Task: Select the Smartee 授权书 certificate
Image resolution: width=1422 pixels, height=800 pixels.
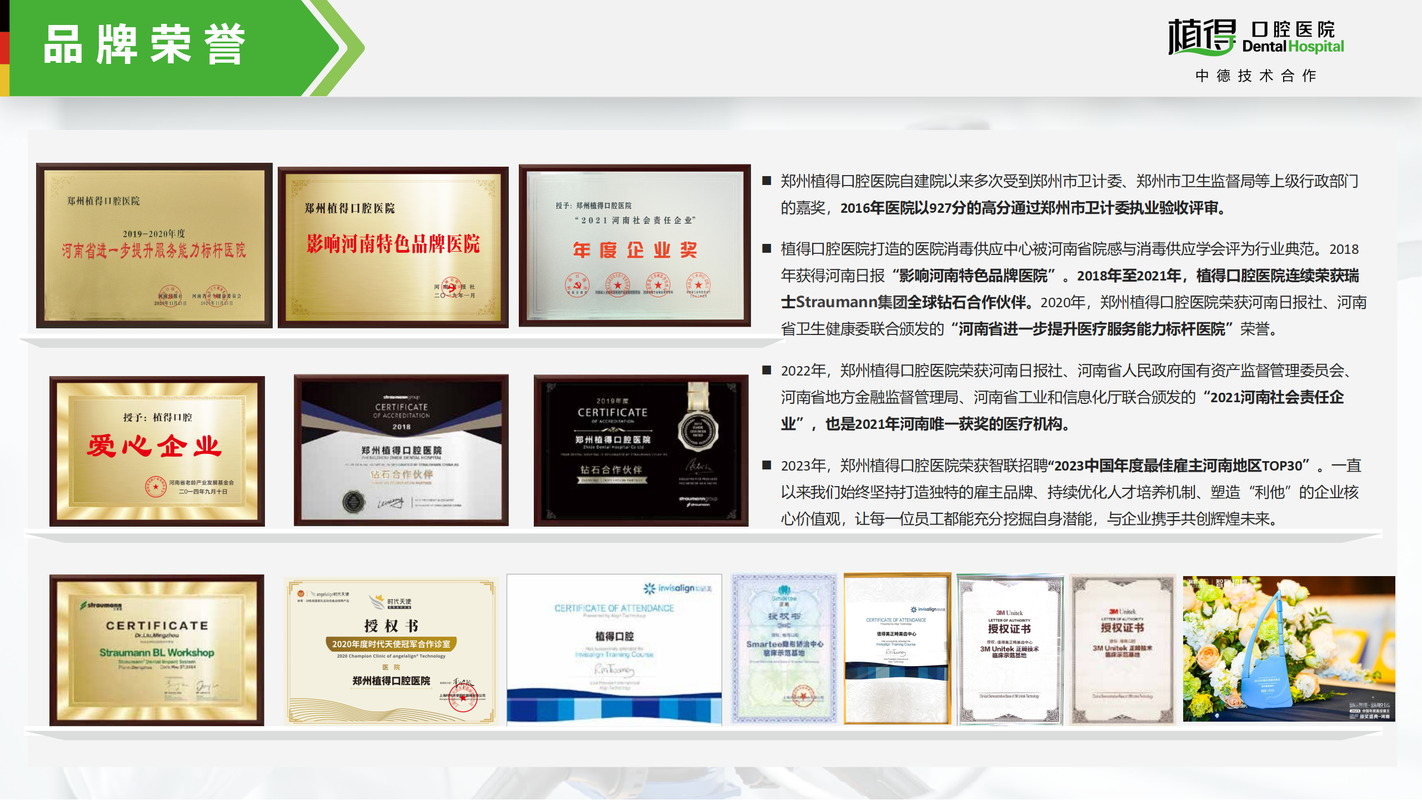Action: tap(783, 648)
